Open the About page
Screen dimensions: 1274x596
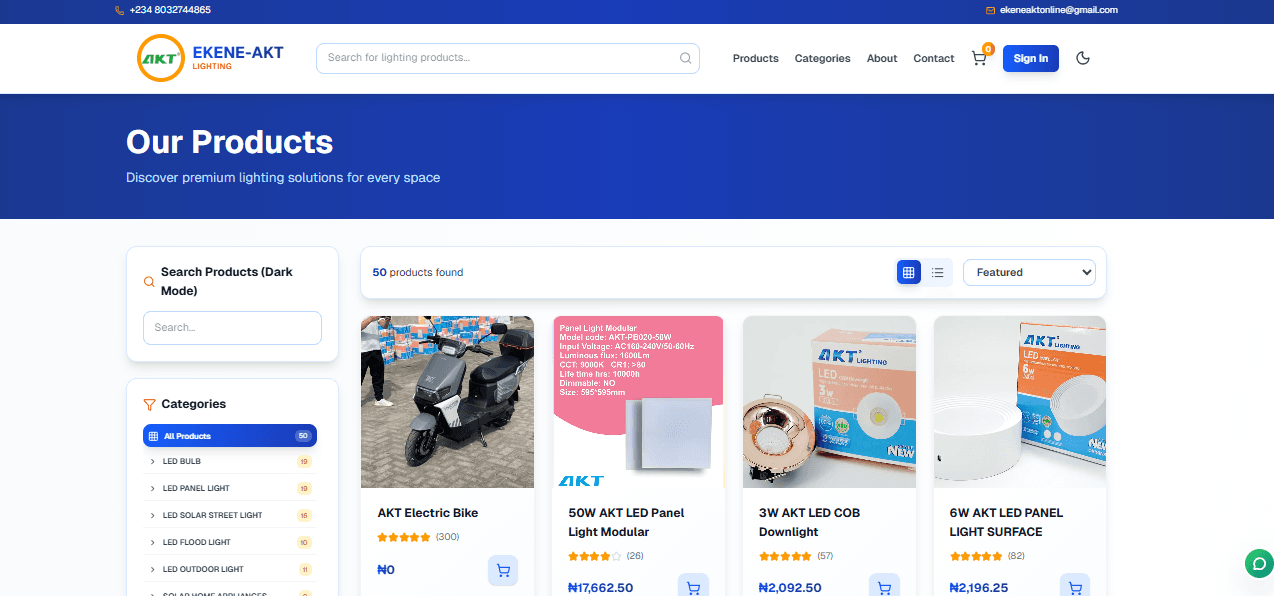(x=882, y=58)
